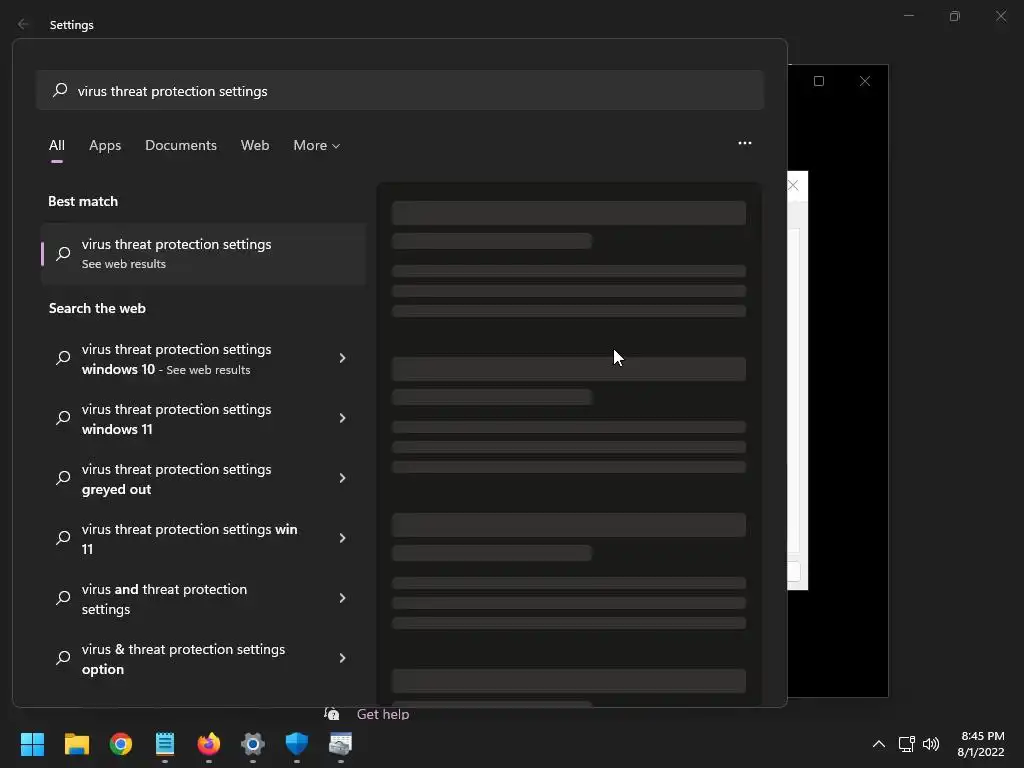
Task: Launch Firefox from the taskbar
Action: (x=209, y=744)
